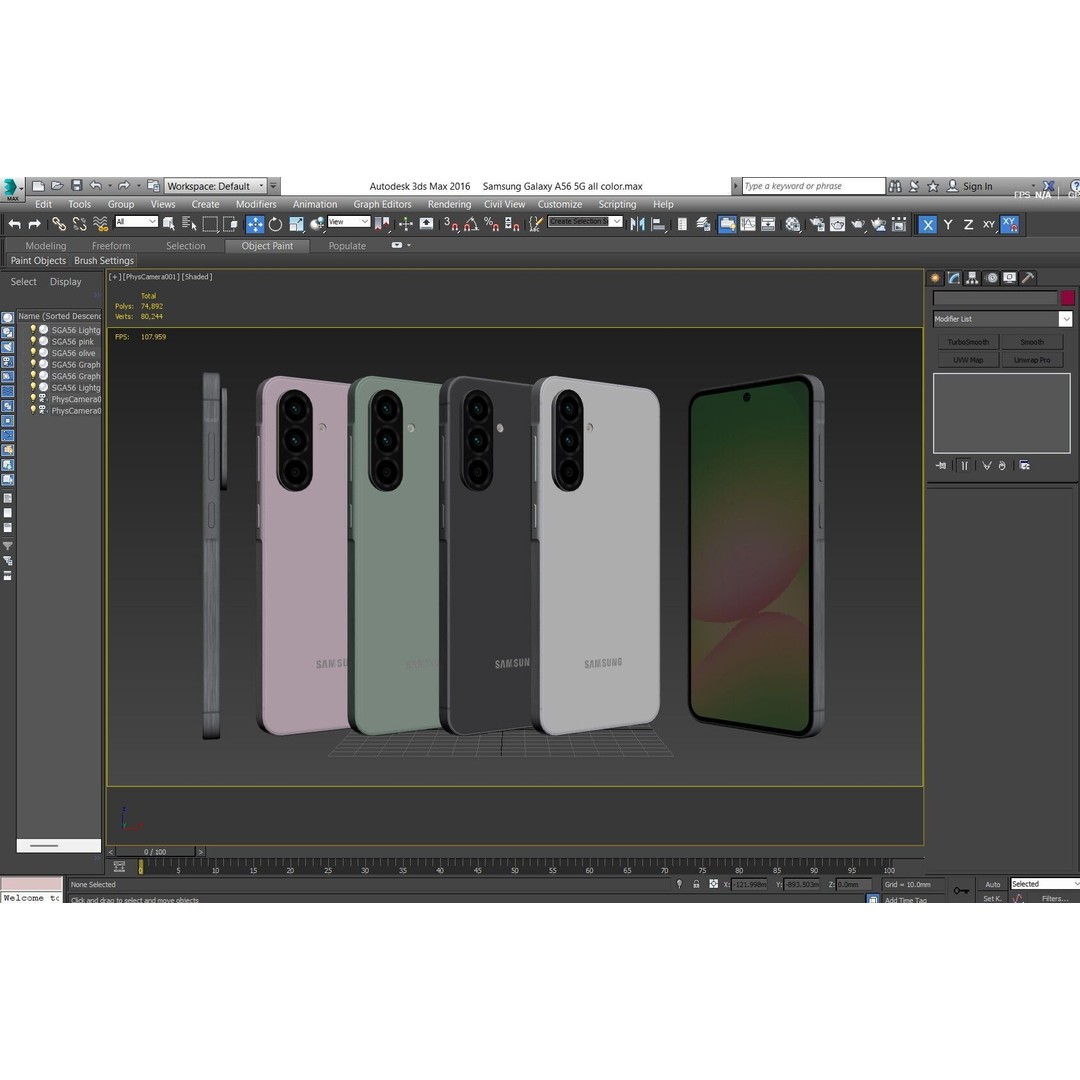Viewport: 1080px width, 1080px height.
Task: Save the scene with the floppy disk icon
Action: (76, 186)
